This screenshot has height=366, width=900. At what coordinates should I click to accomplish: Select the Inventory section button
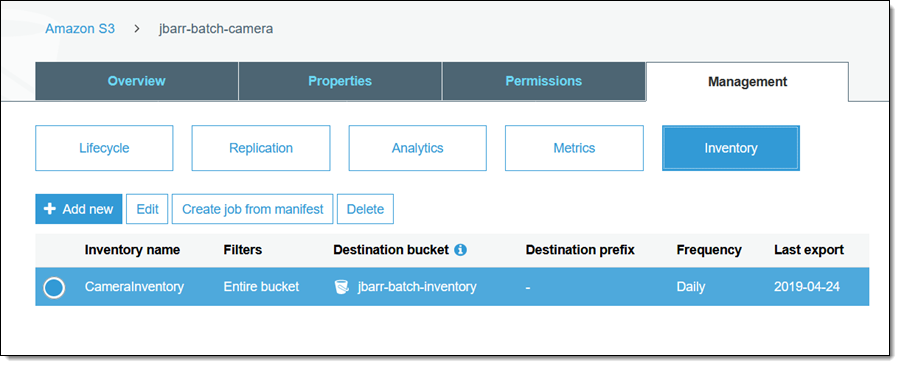click(x=731, y=148)
